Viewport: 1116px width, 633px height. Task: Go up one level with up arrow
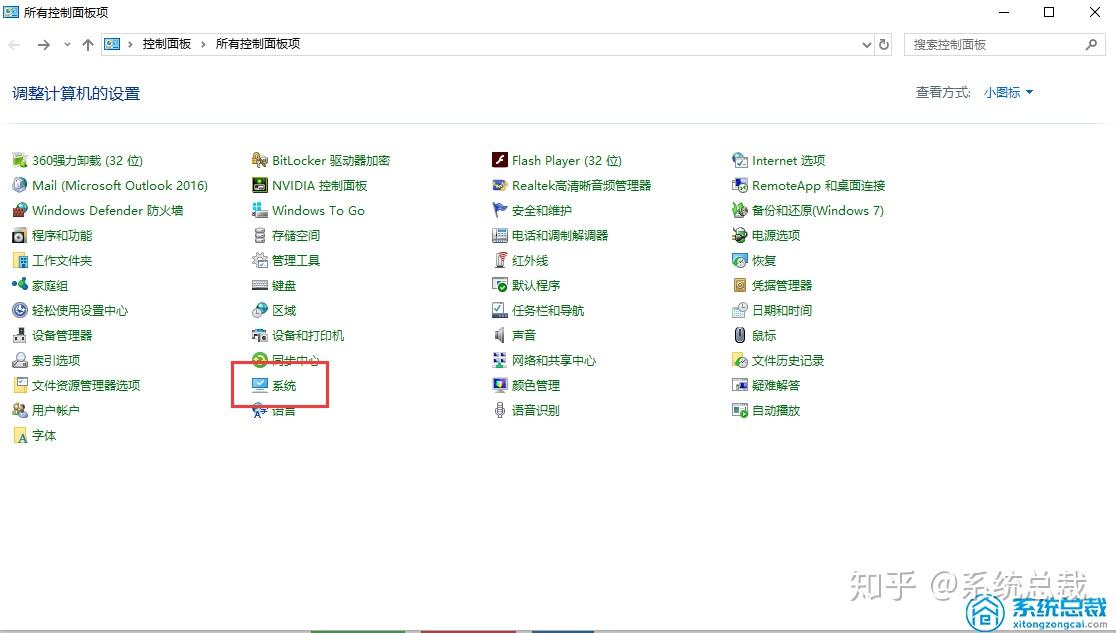point(88,44)
